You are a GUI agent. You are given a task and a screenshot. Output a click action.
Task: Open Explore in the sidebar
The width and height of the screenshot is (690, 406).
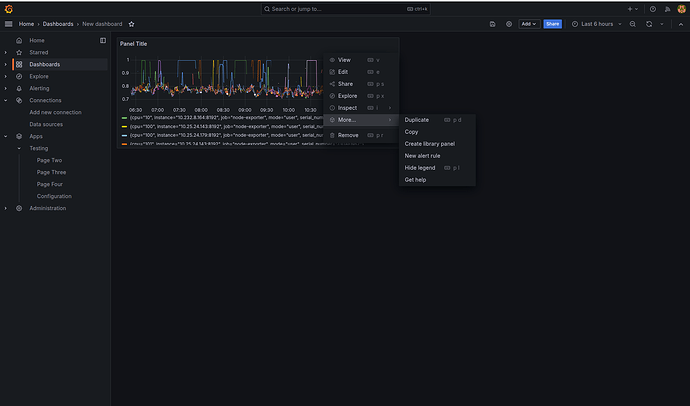[x=39, y=77]
